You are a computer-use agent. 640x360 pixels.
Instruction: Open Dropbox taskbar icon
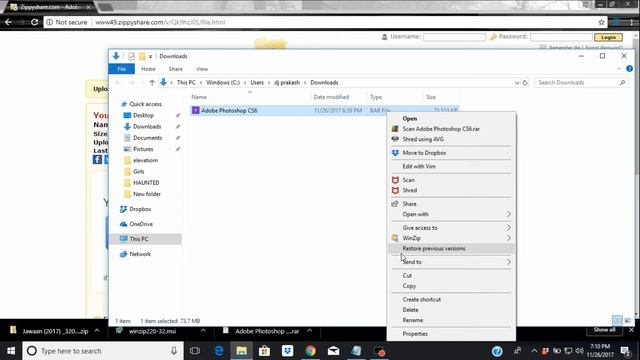[287, 351]
